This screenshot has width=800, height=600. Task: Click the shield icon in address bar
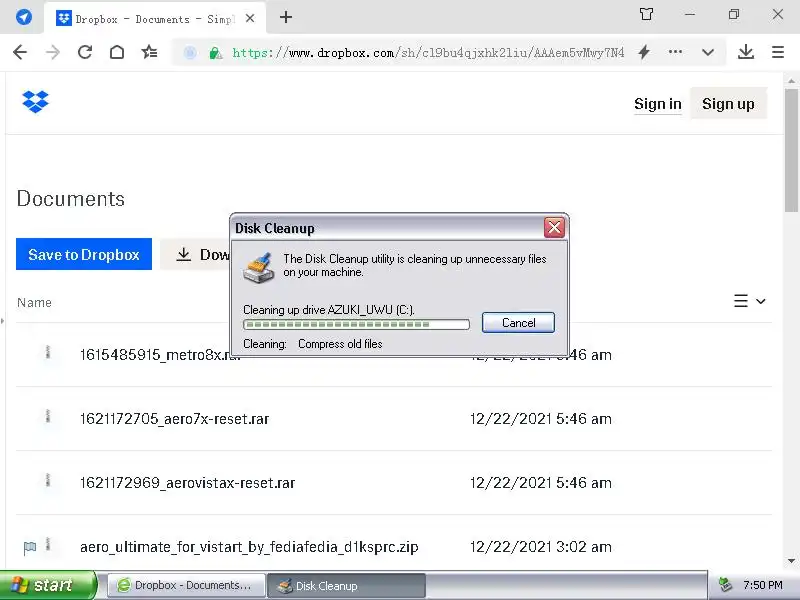[x=190, y=53]
